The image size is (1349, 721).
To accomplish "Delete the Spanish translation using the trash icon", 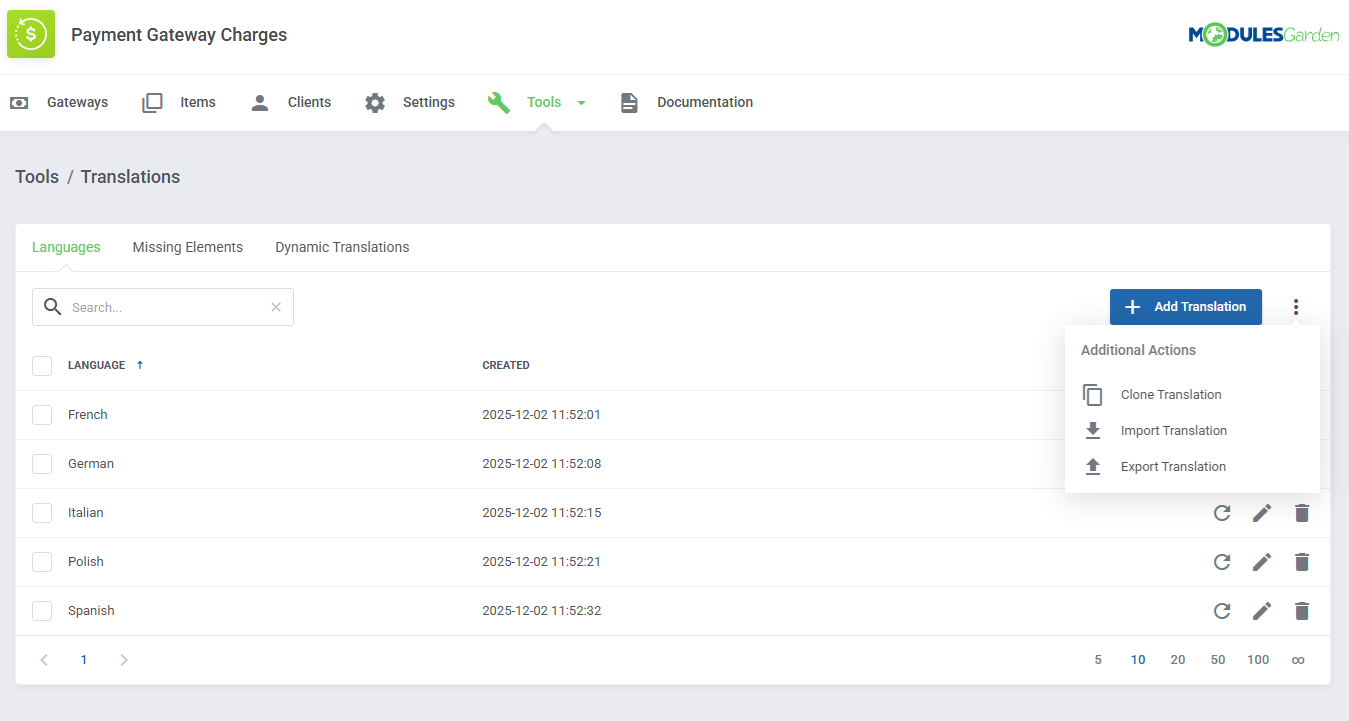I will pyautogui.click(x=1302, y=610).
